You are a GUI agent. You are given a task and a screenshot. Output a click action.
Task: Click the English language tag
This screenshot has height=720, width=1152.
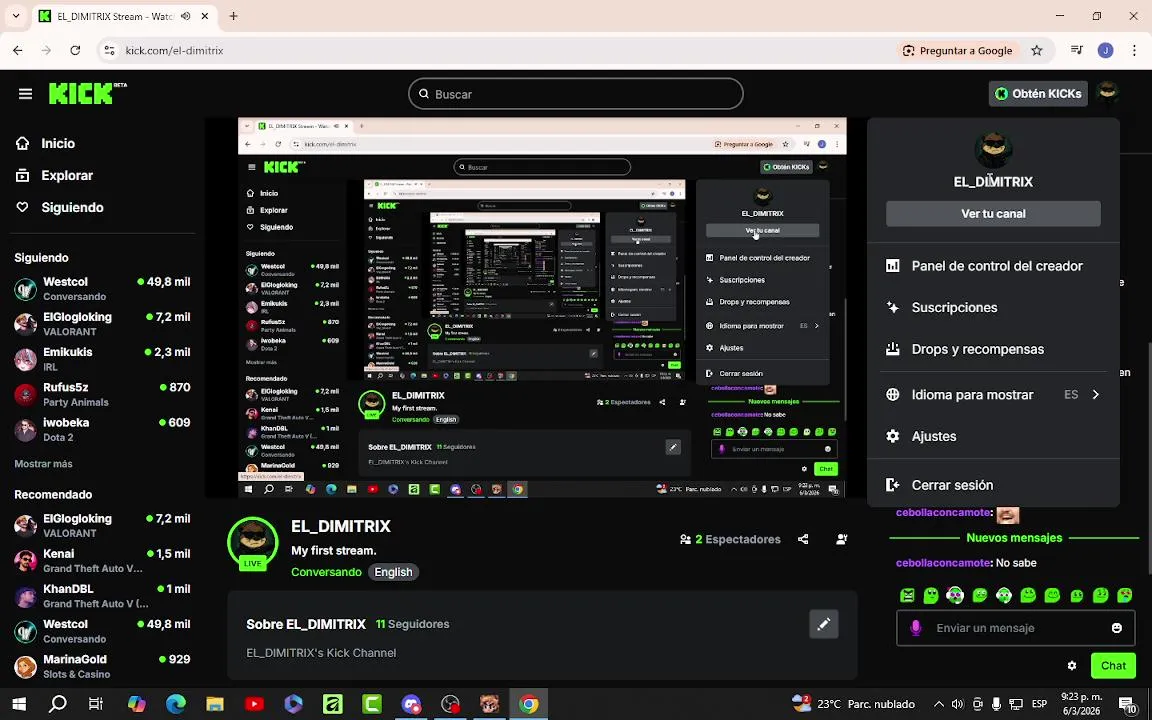coord(393,572)
